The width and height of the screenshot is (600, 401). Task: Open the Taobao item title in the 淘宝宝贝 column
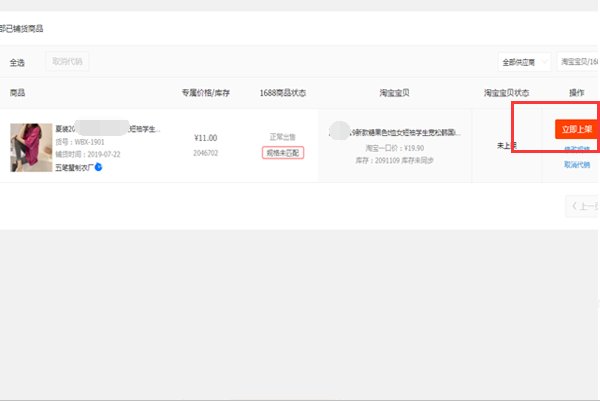(395, 132)
